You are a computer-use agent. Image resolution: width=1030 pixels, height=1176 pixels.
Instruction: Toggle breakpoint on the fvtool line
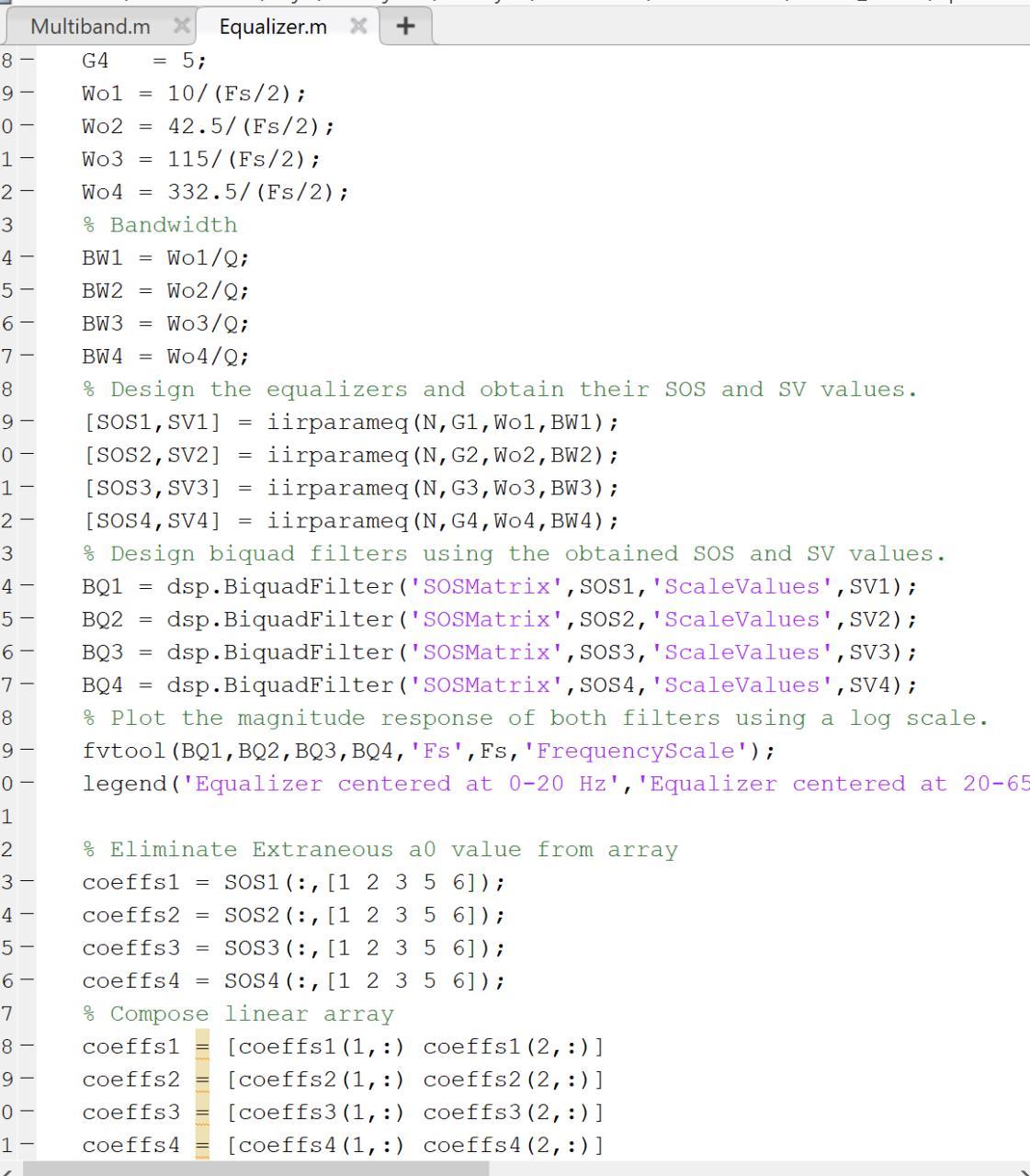pyautogui.click(x=26, y=752)
